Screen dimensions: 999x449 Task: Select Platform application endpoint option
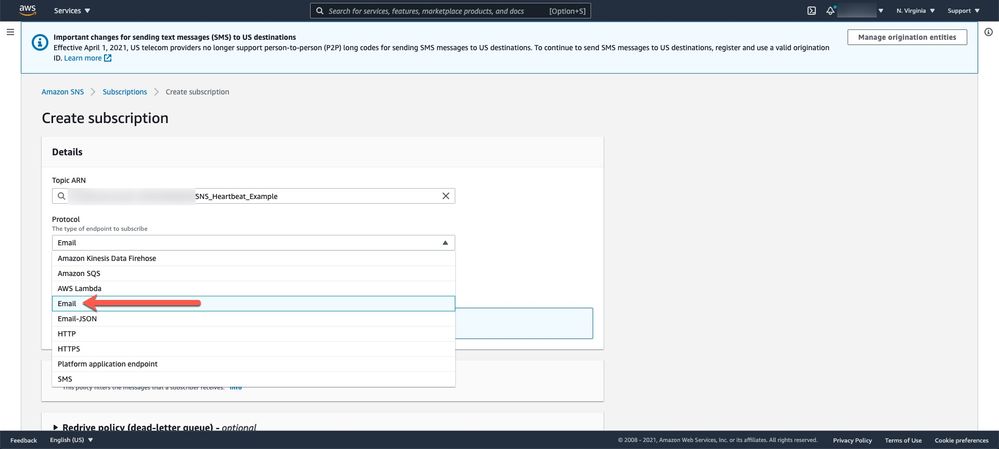coord(254,364)
